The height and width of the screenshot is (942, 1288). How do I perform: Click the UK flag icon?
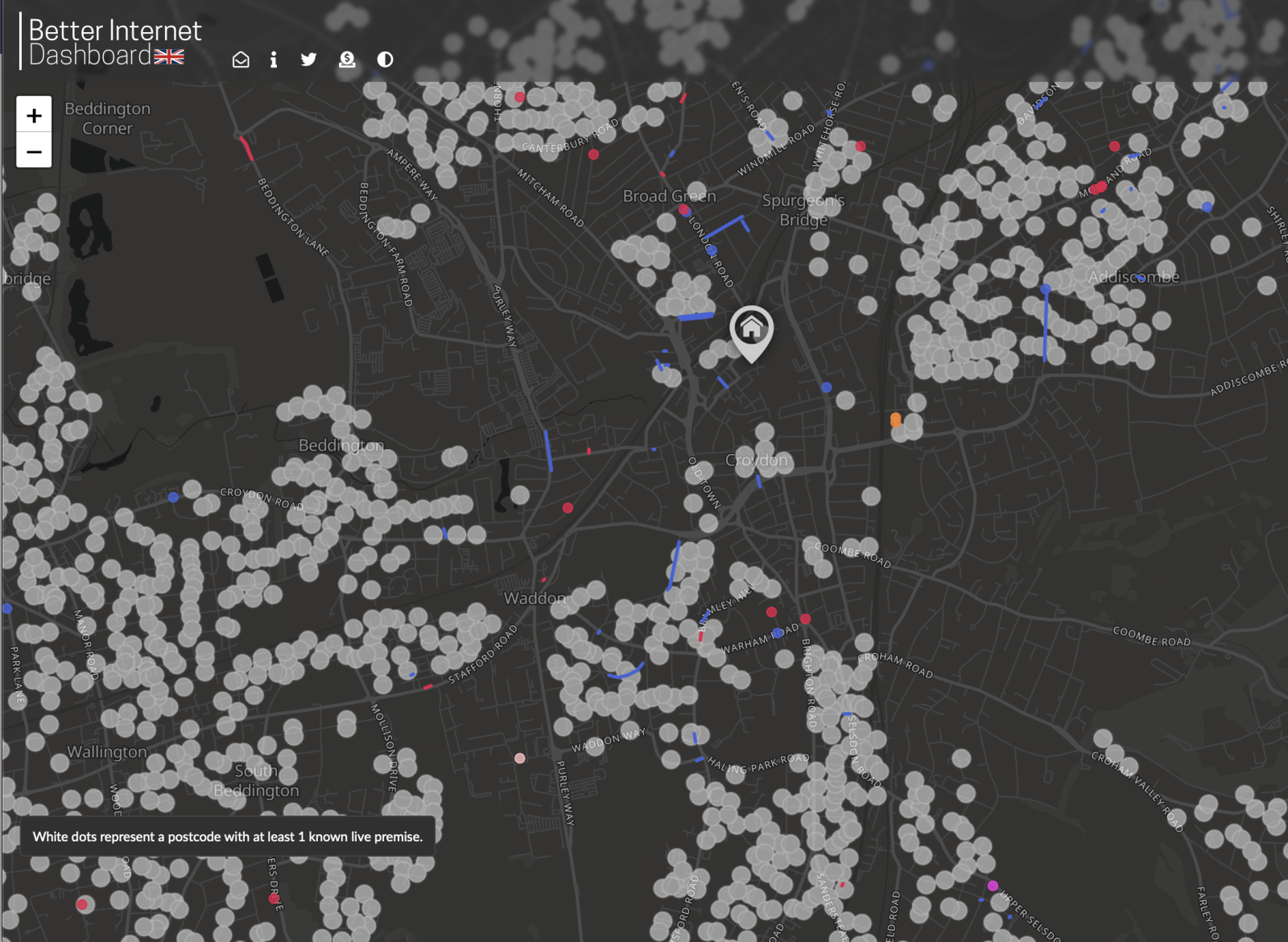(x=169, y=56)
